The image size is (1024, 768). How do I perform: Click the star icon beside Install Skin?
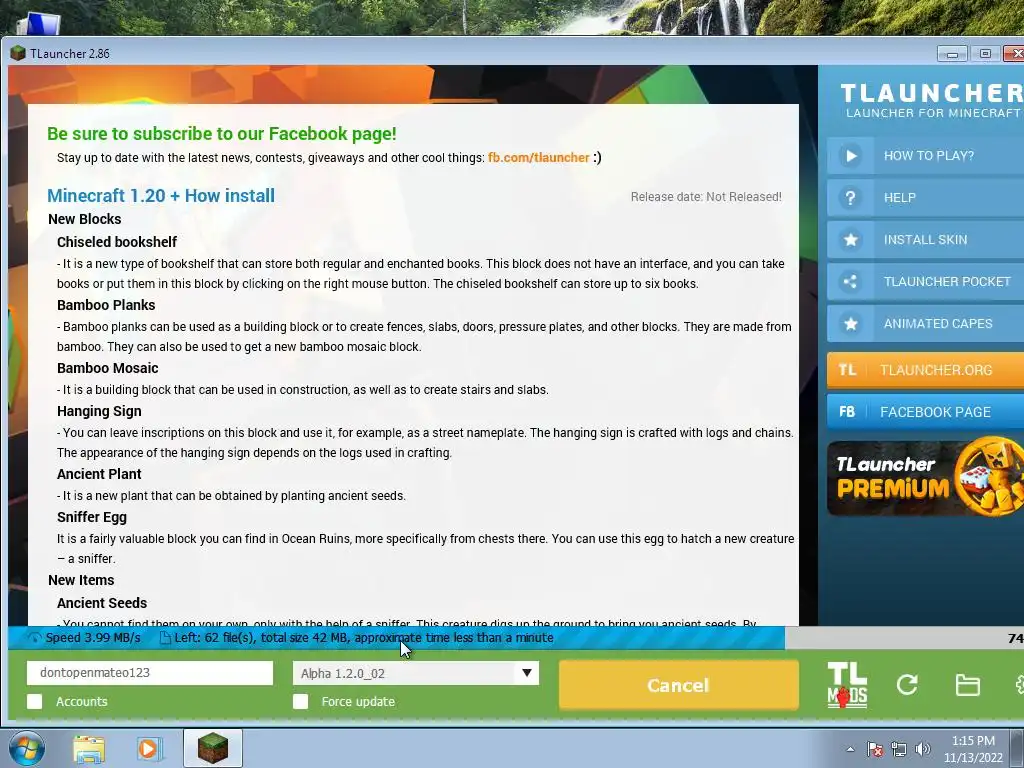pyautogui.click(x=850, y=240)
